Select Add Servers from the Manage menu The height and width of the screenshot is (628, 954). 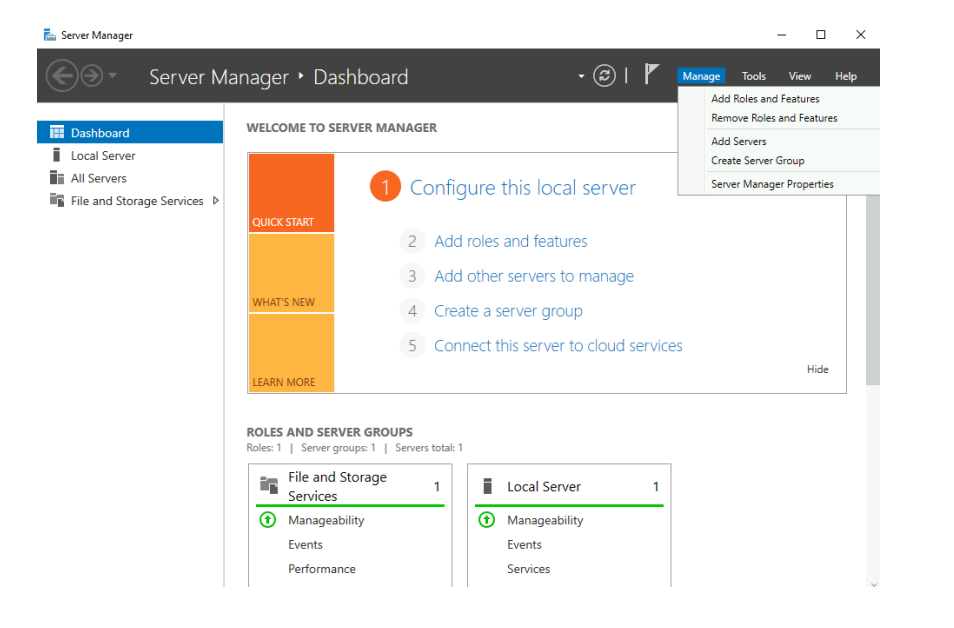737,141
